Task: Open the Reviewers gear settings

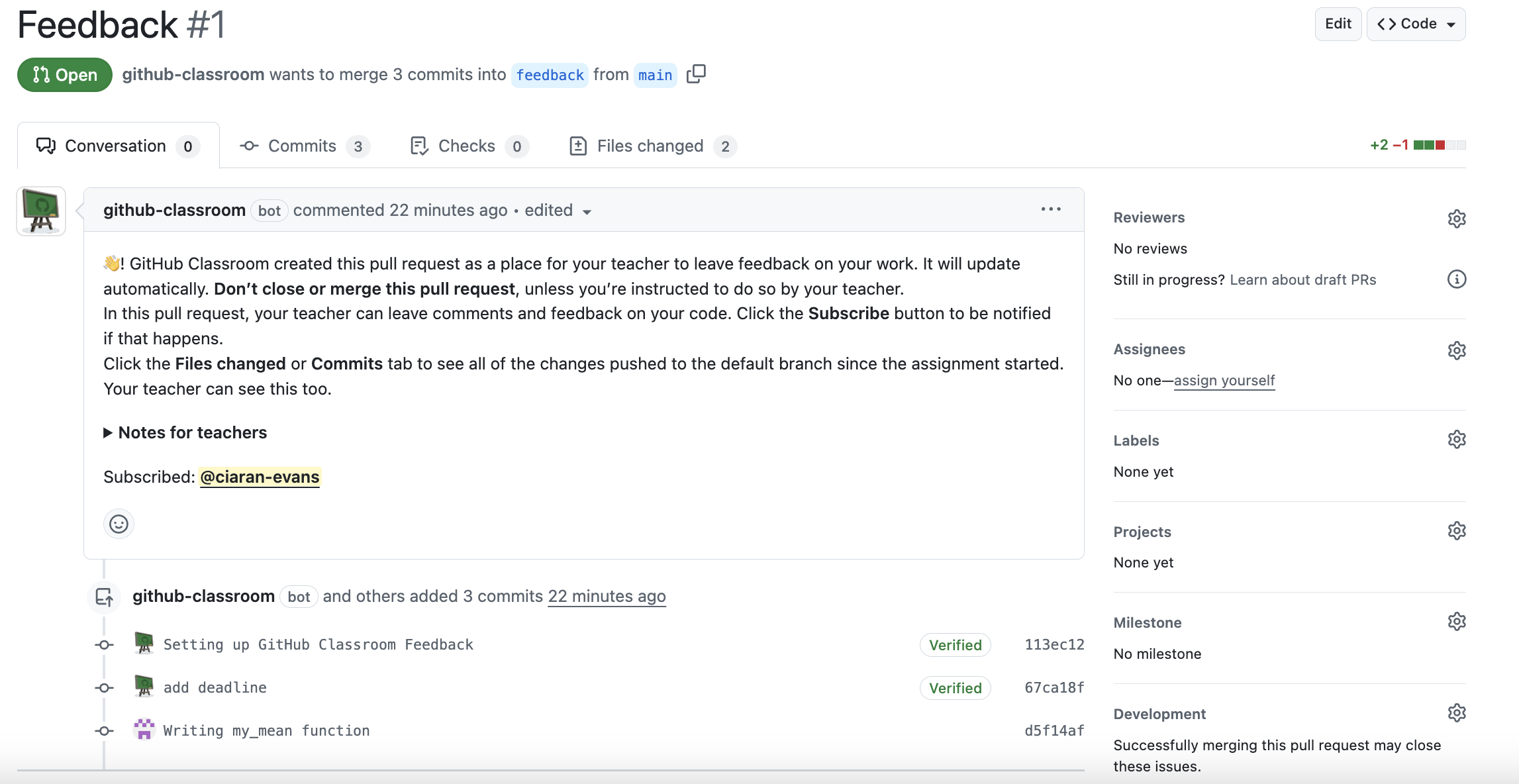Action: coord(1456,219)
